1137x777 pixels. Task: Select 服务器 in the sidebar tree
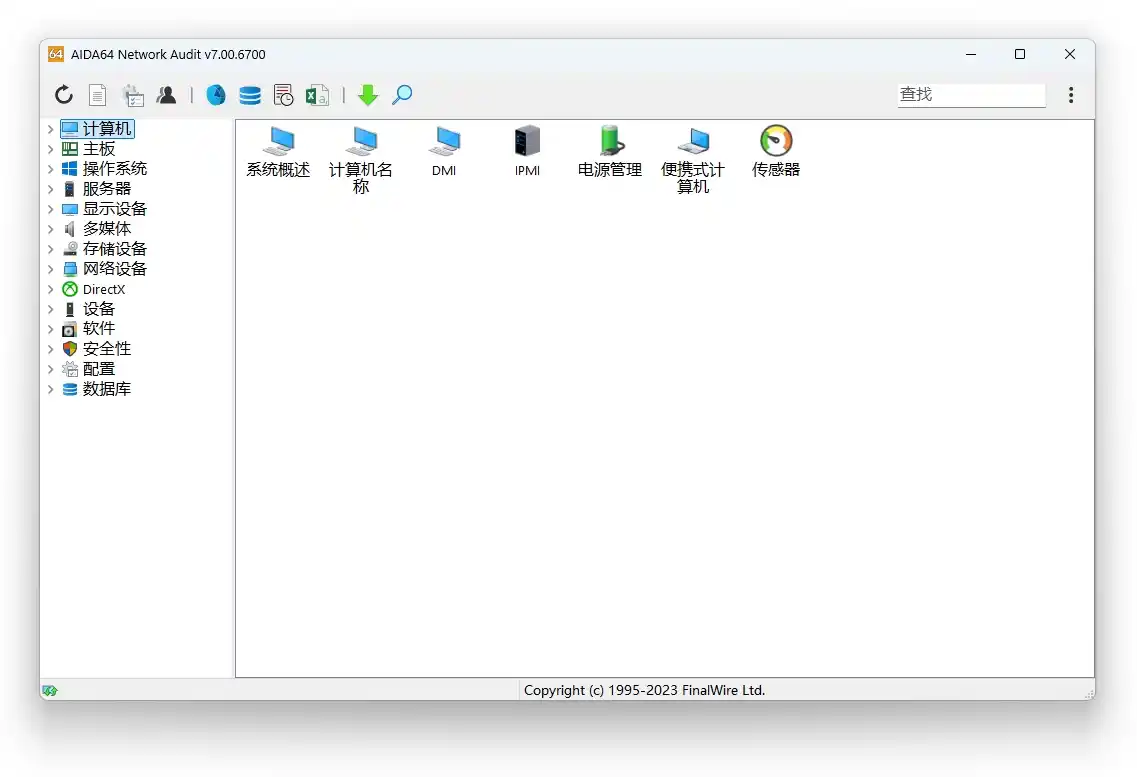tap(96, 189)
